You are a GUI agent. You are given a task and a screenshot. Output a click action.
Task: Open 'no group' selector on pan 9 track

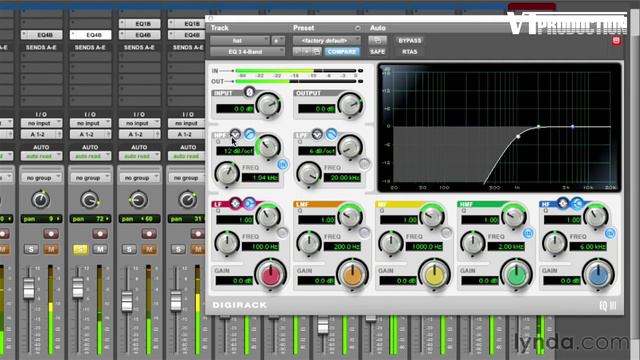[41, 178]
